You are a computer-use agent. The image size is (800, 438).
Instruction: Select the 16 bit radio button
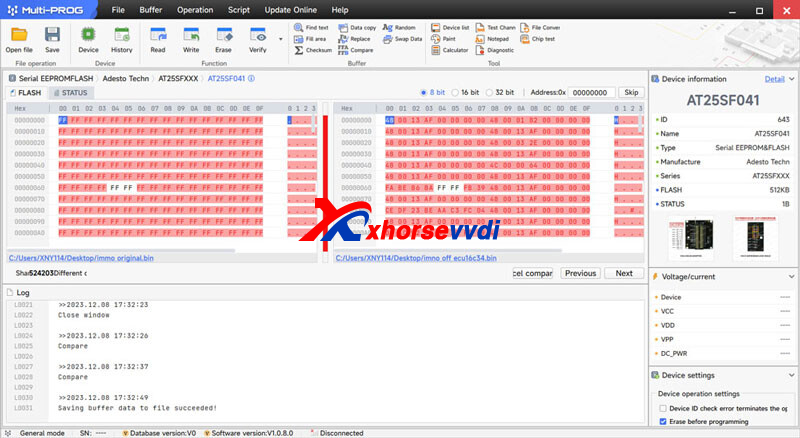tap(457, 92)
